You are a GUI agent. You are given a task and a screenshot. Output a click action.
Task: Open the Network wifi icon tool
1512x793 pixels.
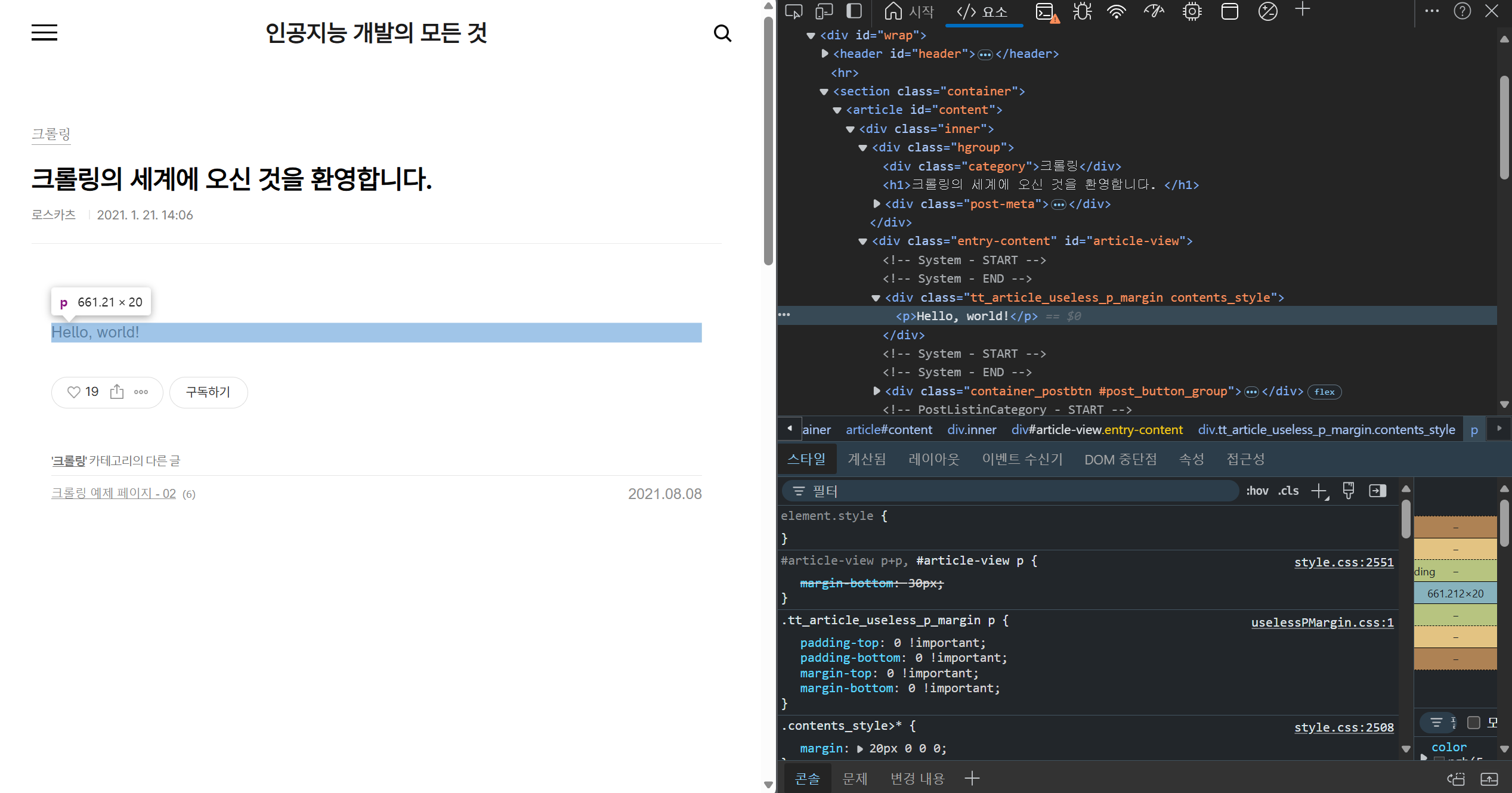(1117, 11)
